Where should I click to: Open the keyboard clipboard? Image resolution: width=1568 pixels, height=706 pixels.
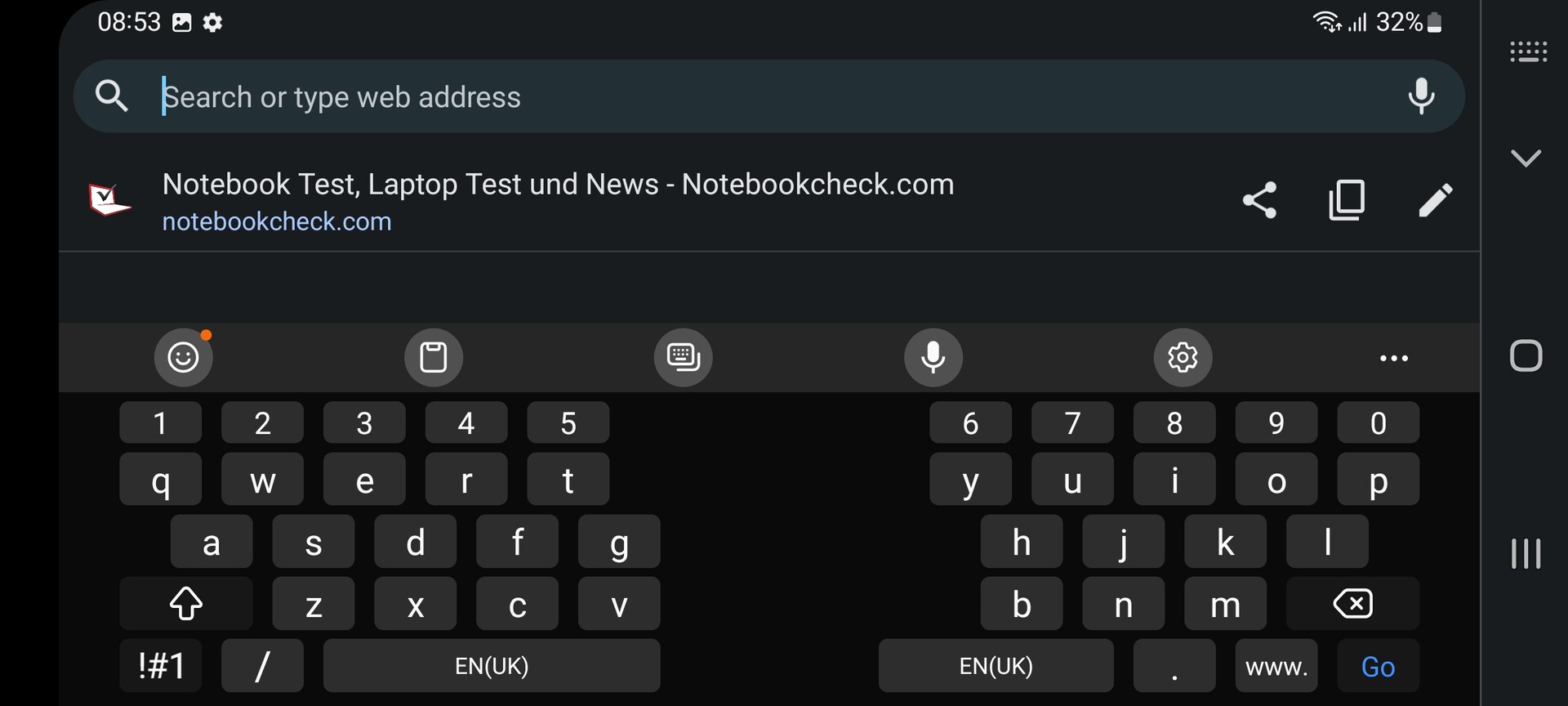434,357
